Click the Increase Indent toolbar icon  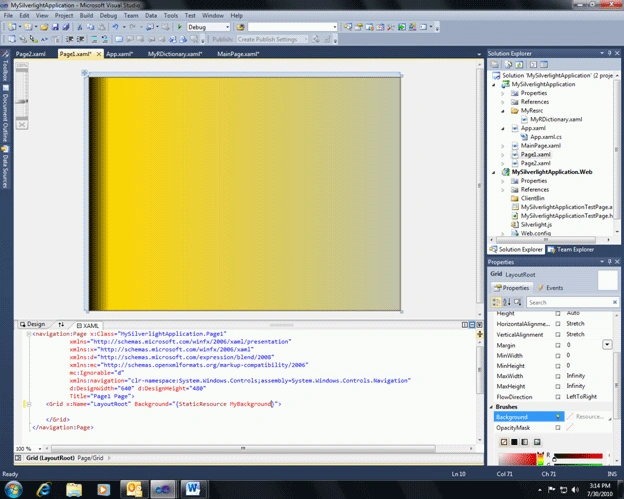(x=80, y=39)
